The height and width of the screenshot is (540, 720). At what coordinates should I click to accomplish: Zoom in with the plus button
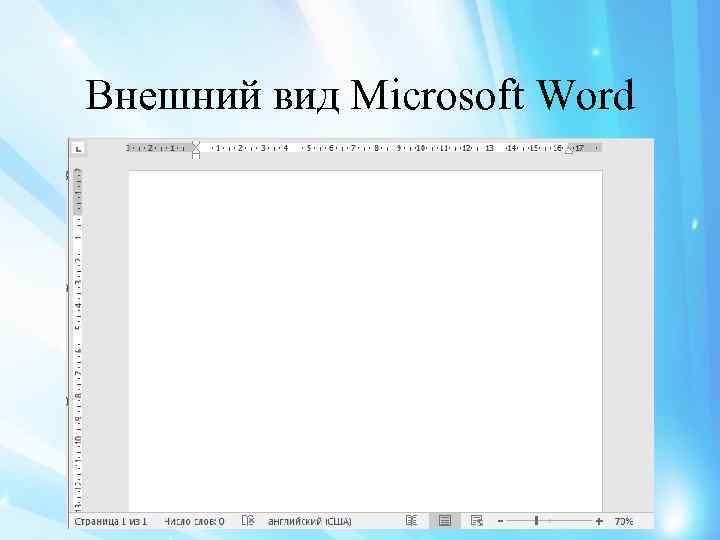coord(599,521)
